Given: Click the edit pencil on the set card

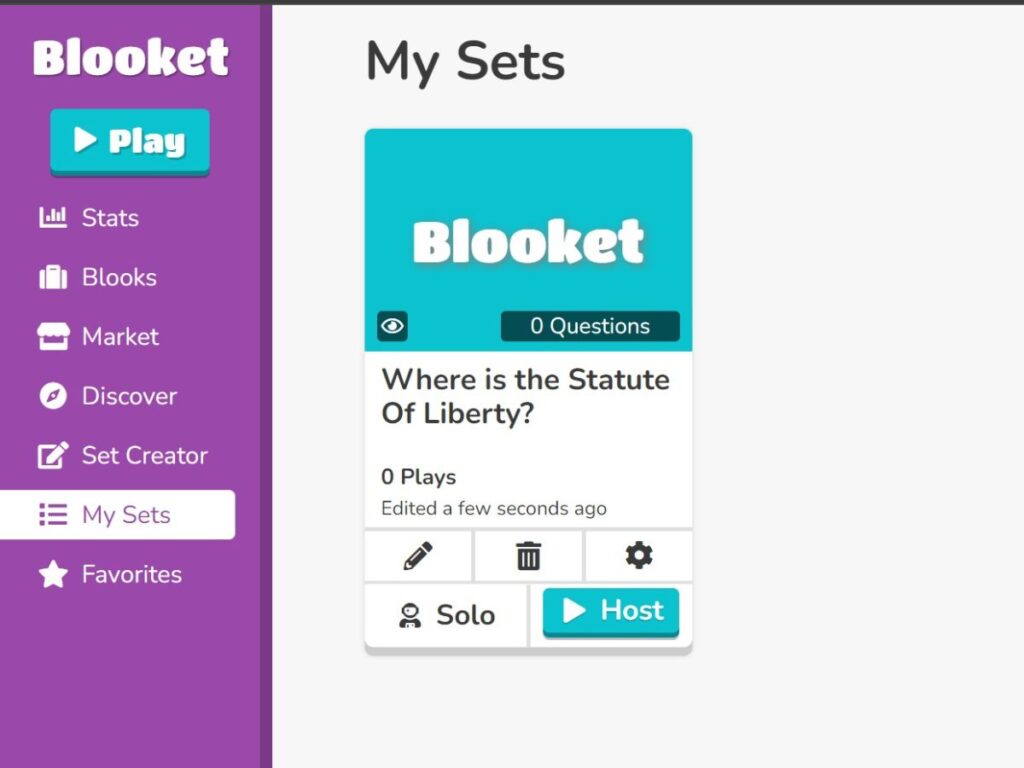Looking at the screenshot, I should pos(418,556).
